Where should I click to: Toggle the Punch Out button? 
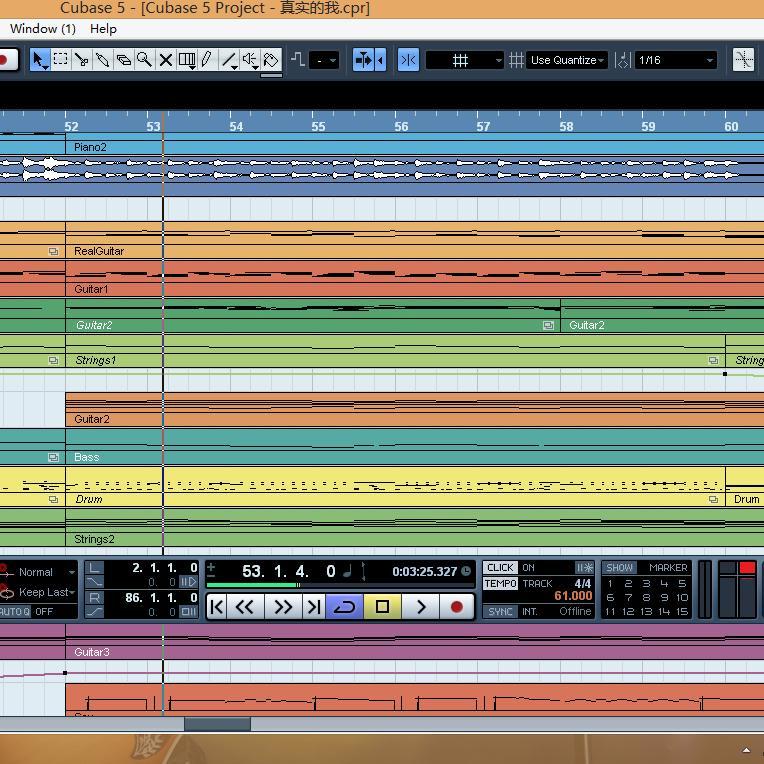tap(95, 611)
